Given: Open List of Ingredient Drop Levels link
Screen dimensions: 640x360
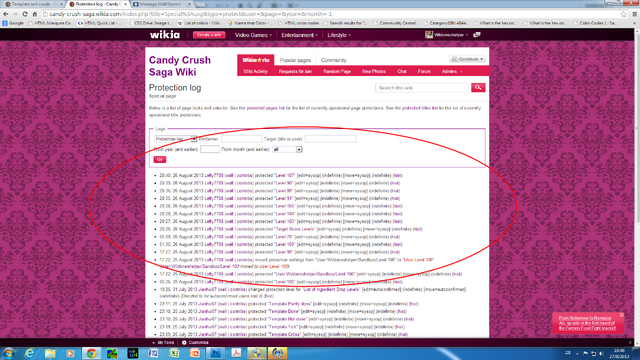Looking at the screenshot, I should (331, 289).
